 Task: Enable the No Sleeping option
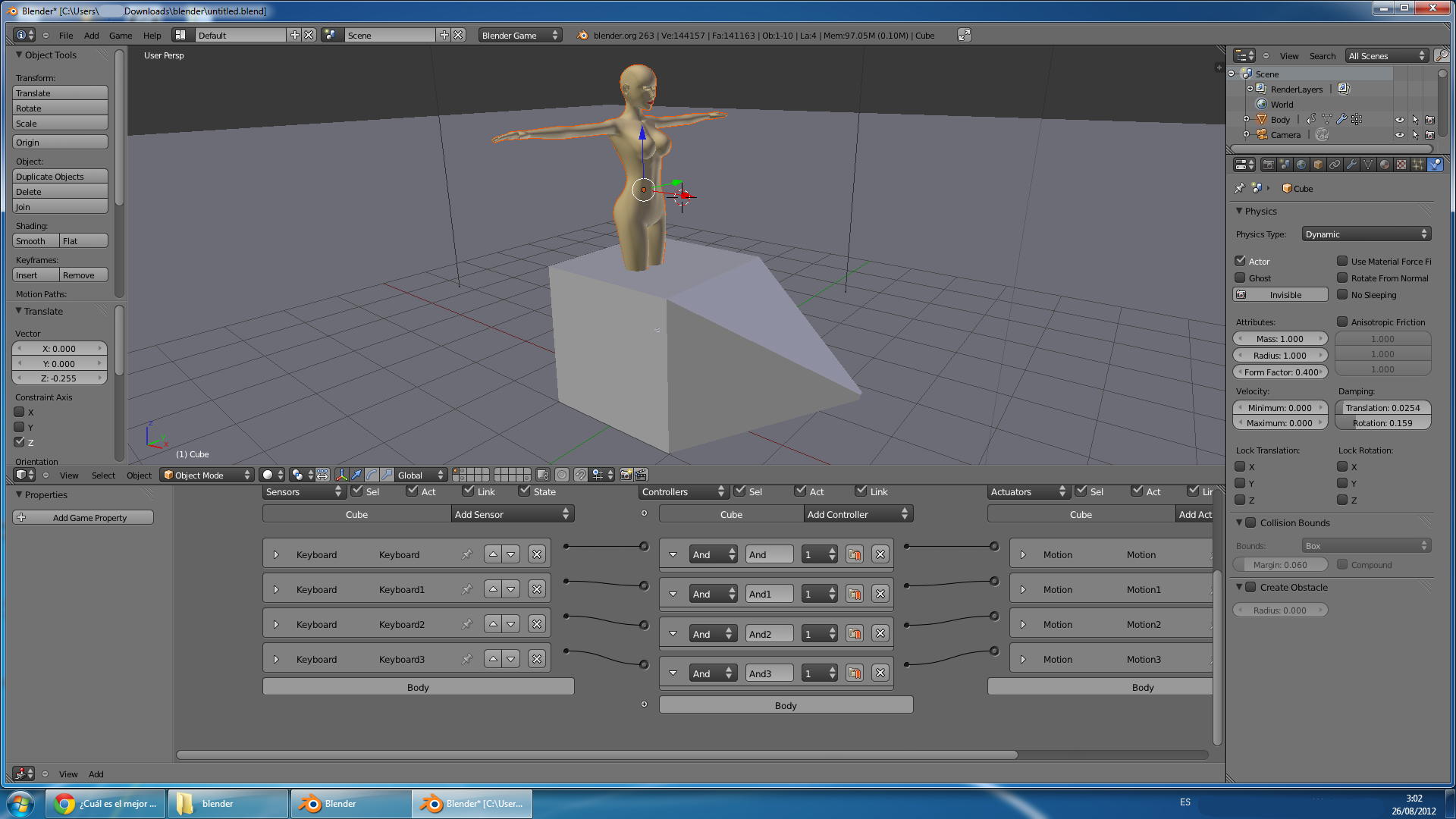[x=1342, y=295]
